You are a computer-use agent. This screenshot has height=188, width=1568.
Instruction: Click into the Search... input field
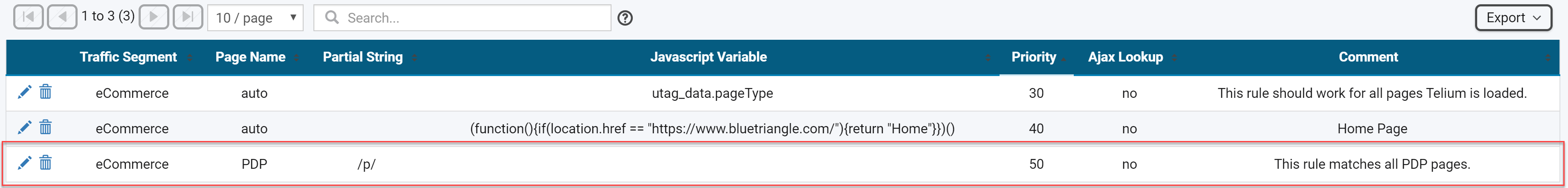[463, 18]
